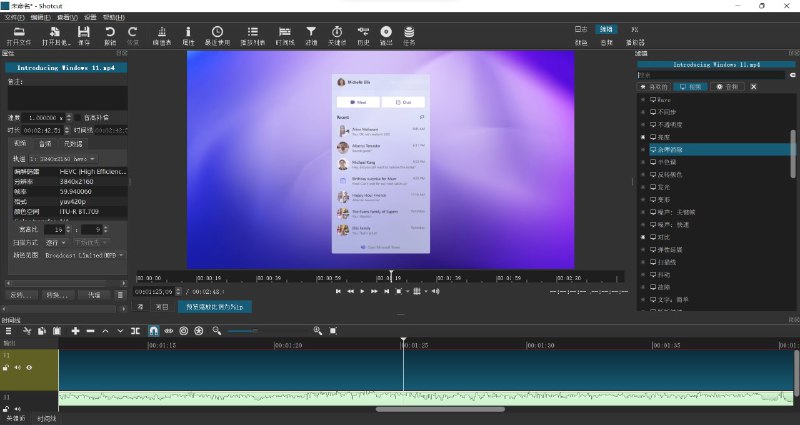The height and width of the screenshot is (425, 800).
Task: Click the Convert button in properties panel
Action: click(56, 295)
